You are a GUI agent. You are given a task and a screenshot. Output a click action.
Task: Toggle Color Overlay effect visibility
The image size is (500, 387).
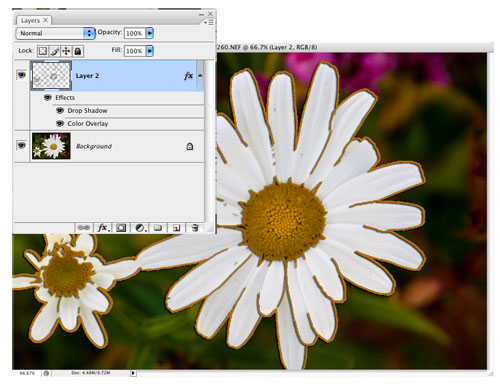(60, 123)
